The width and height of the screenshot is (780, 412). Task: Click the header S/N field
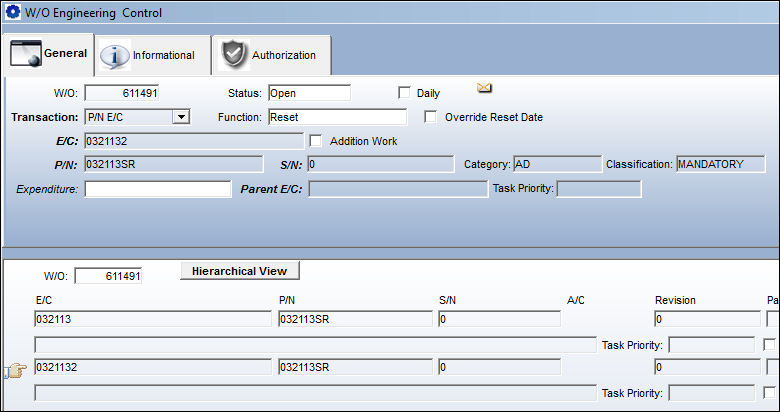[x=381, y=164]
